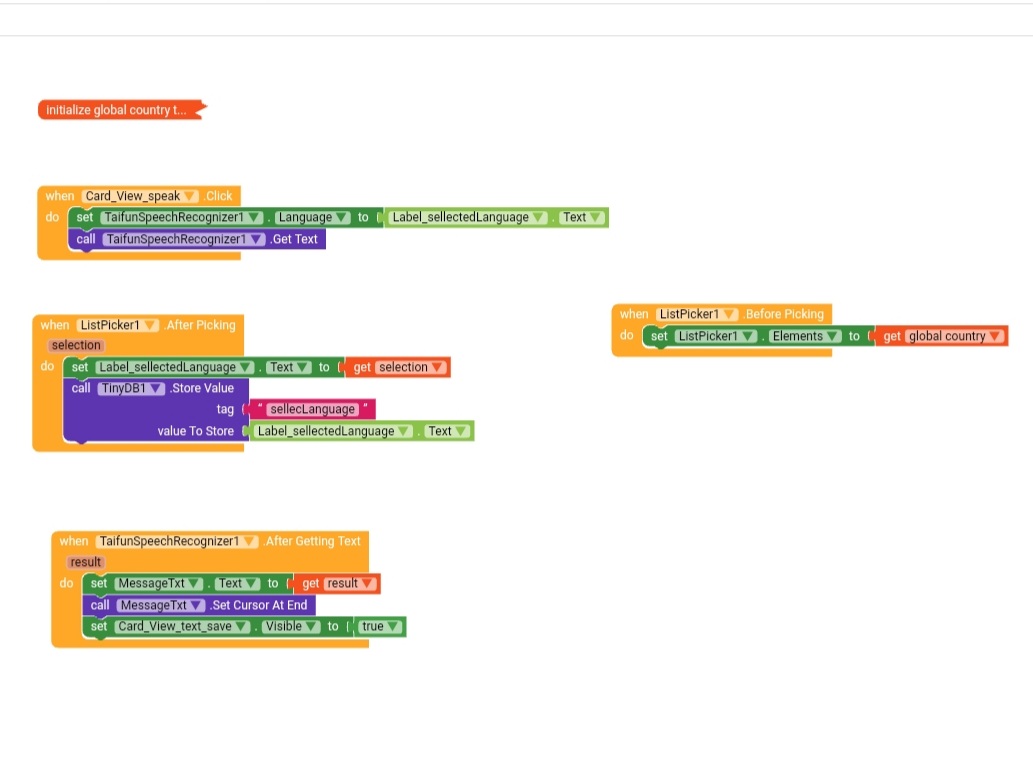
Task: Open Text dropdown in set MessageTxt block
Action: point(237,583)
